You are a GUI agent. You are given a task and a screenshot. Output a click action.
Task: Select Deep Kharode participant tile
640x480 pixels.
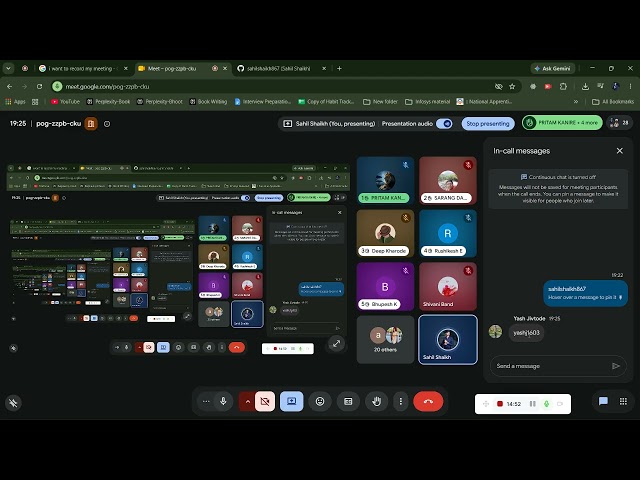tap(385, 233)
